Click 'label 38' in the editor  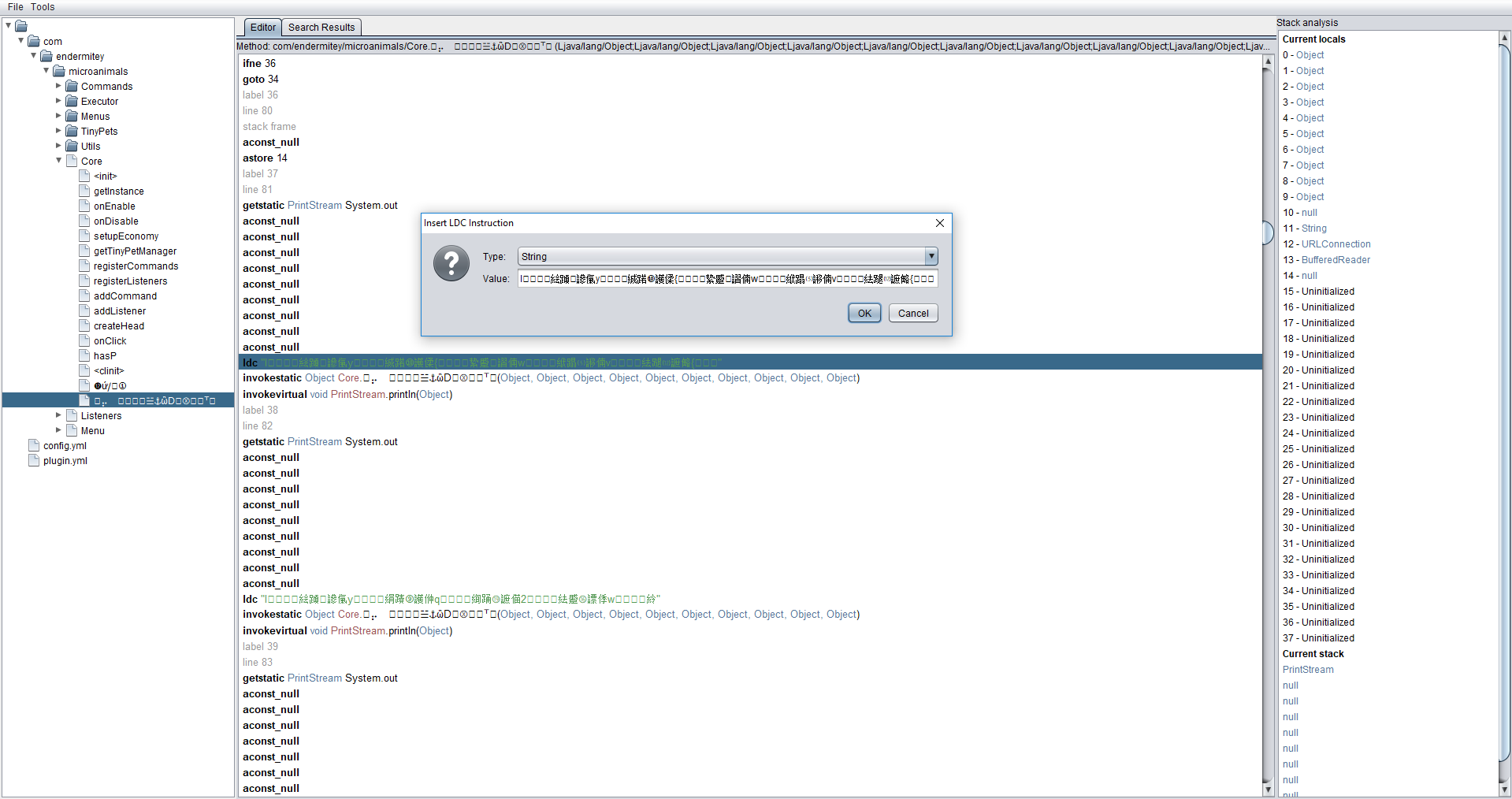[260, 411]
